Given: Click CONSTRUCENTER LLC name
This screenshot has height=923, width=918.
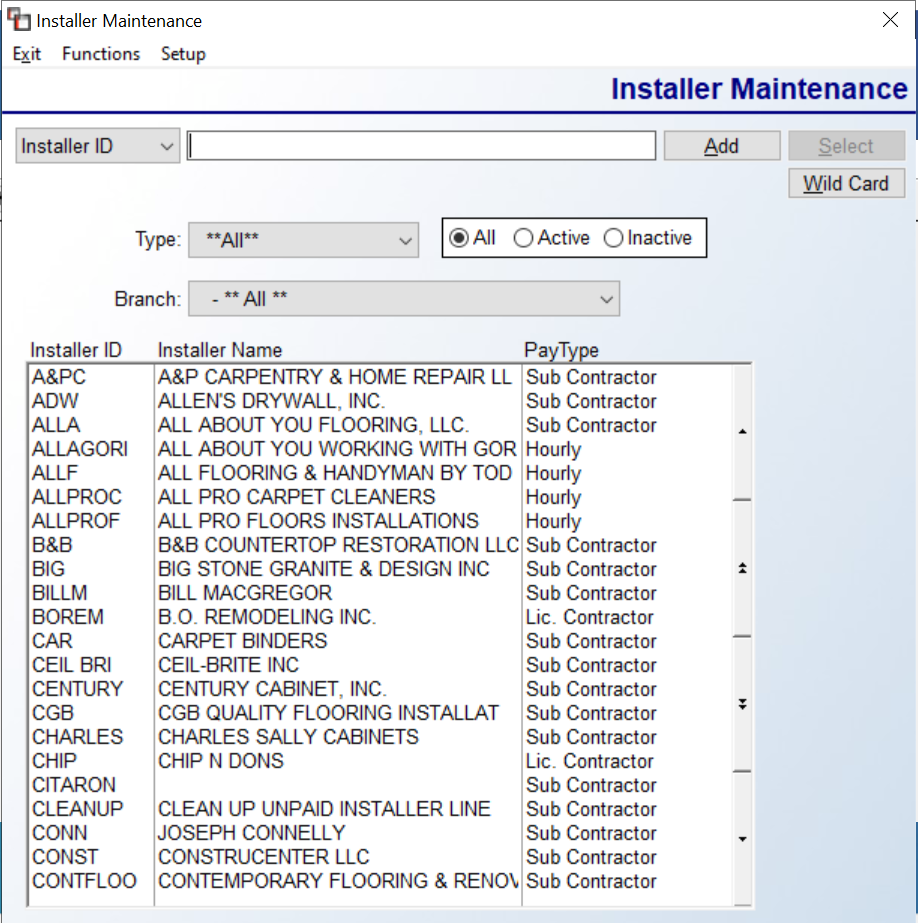Looking at the screenshot, I should 264,857.
